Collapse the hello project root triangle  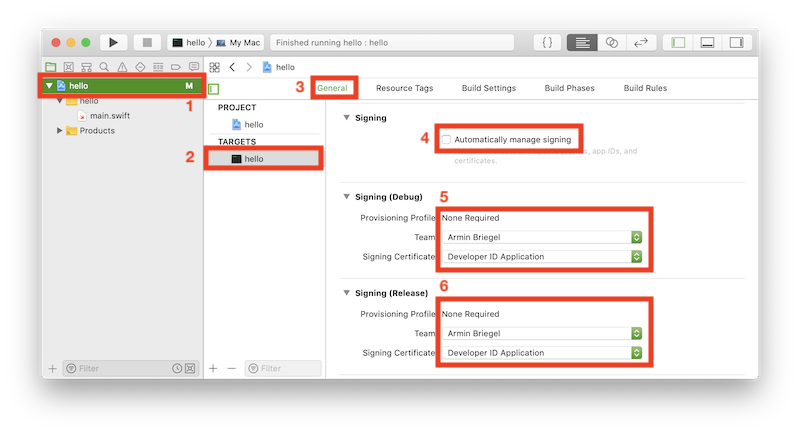[x=49, y=86]
